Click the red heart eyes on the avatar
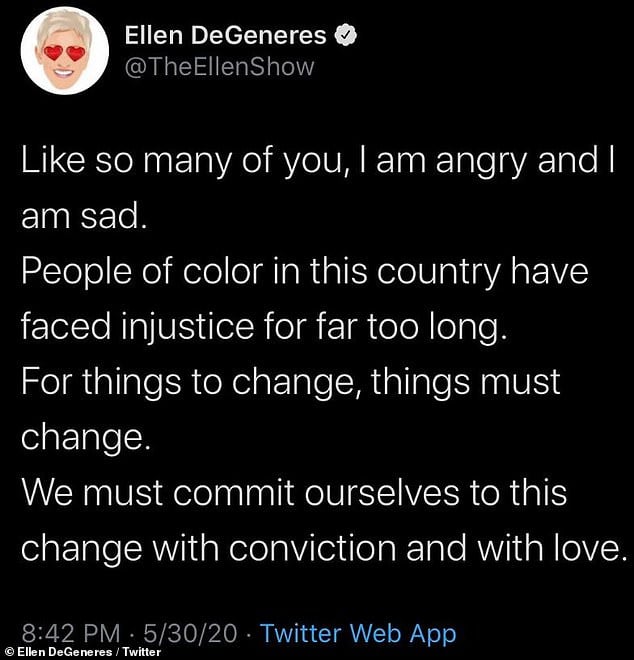 64,53
